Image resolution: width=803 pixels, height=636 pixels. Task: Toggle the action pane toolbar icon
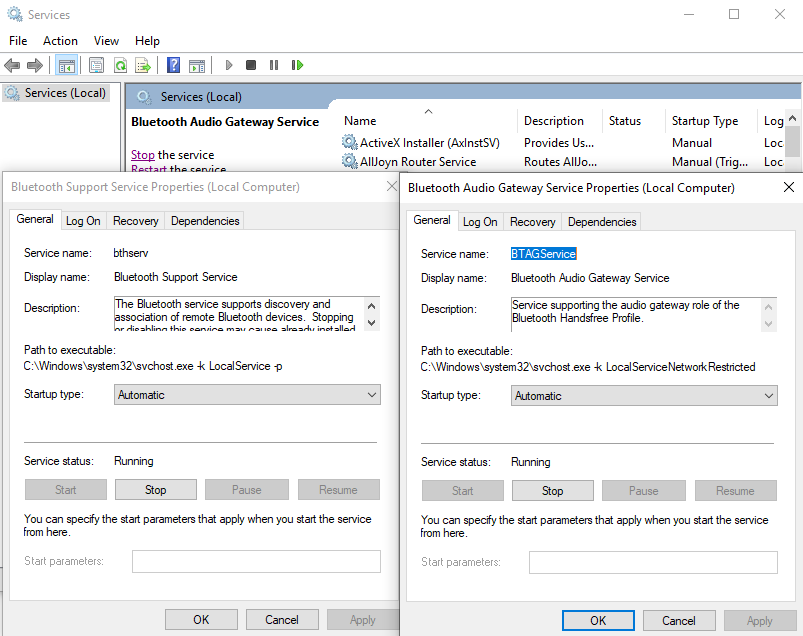197,66
